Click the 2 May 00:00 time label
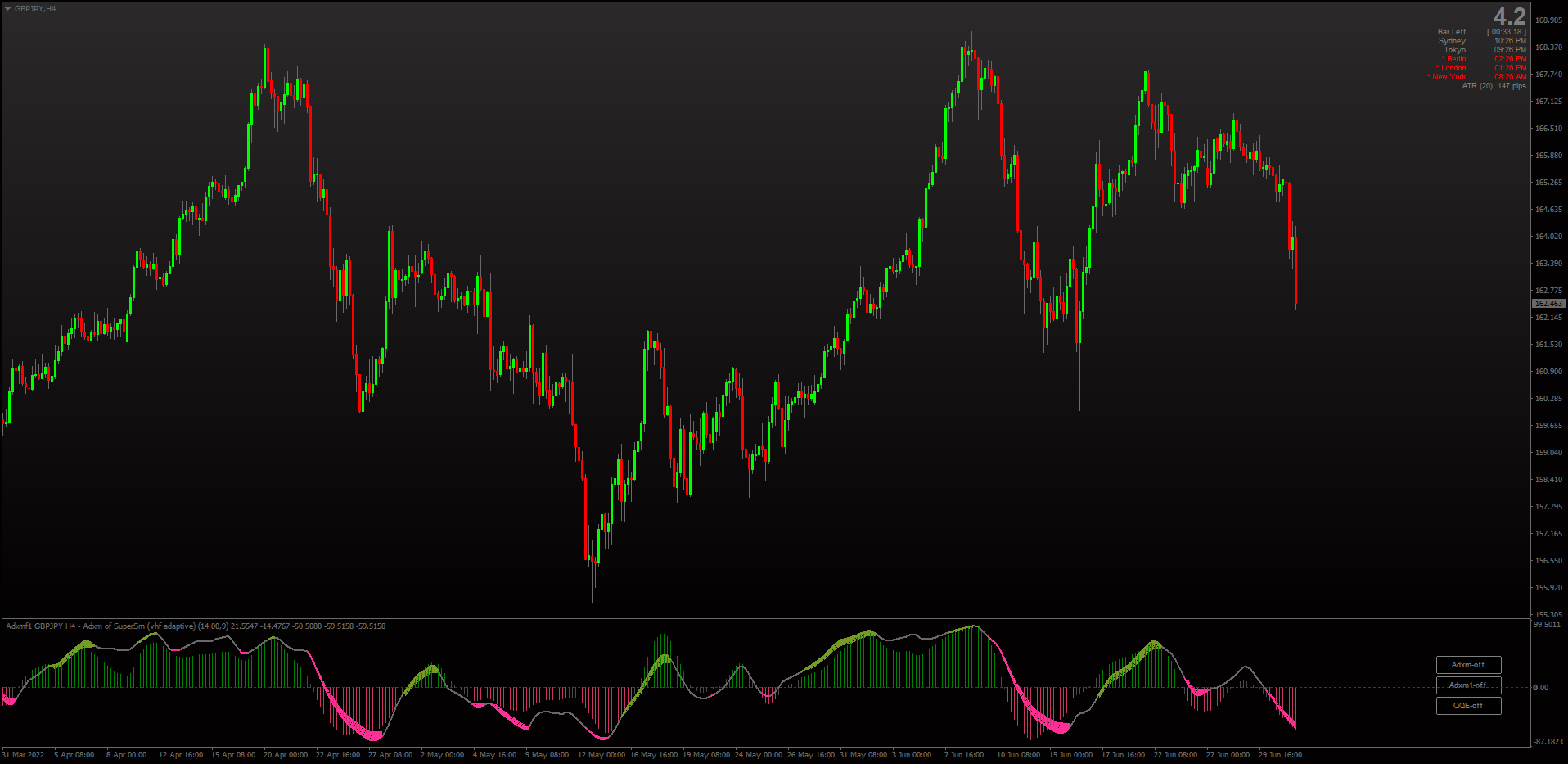 (443, 755)
